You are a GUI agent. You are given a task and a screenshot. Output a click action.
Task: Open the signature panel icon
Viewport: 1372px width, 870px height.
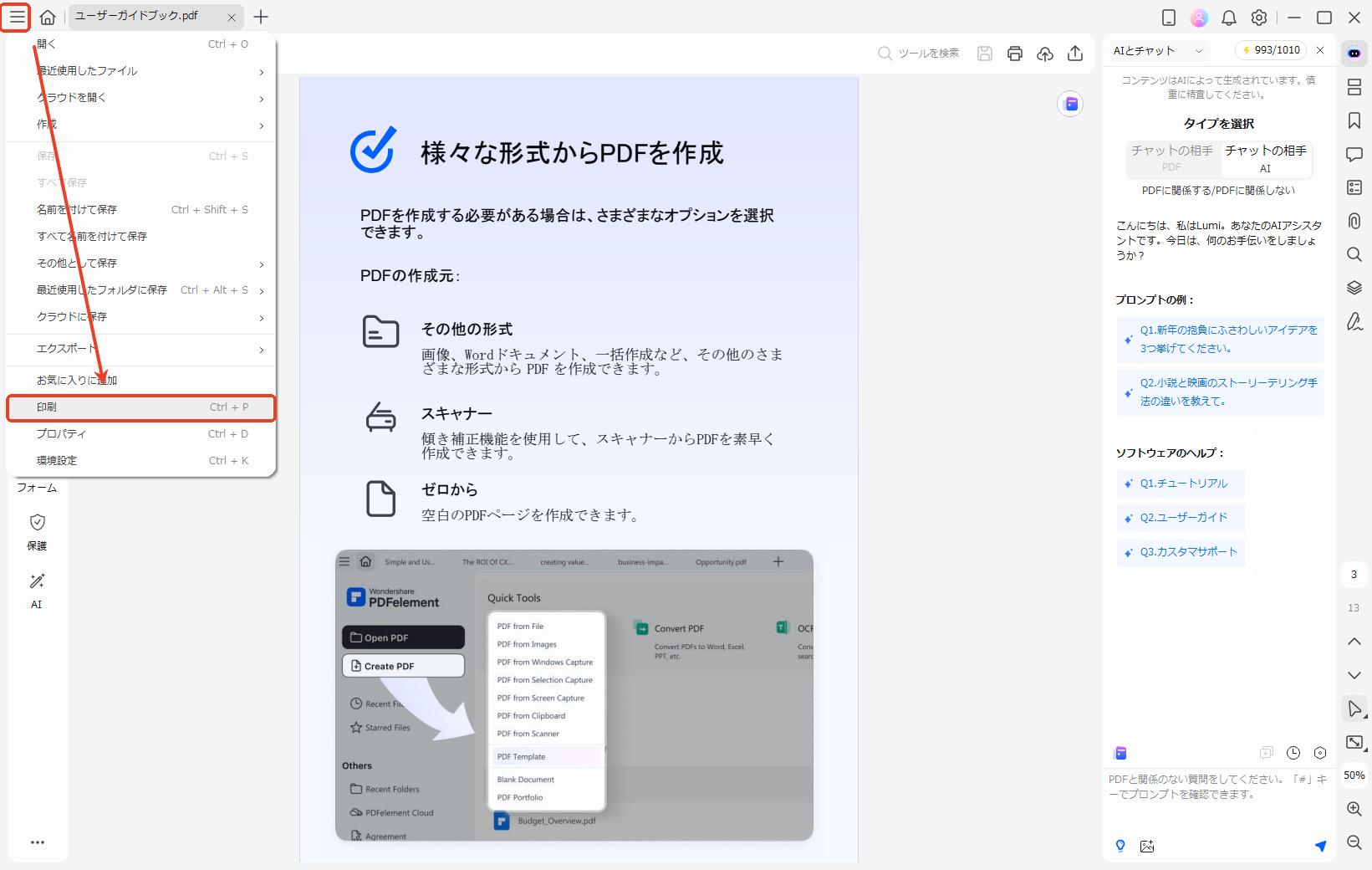1354,321
